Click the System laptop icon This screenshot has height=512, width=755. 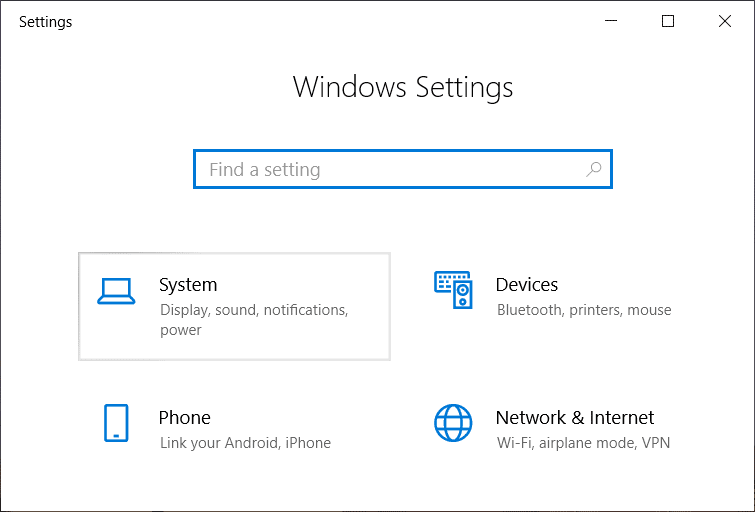[116, 290]
